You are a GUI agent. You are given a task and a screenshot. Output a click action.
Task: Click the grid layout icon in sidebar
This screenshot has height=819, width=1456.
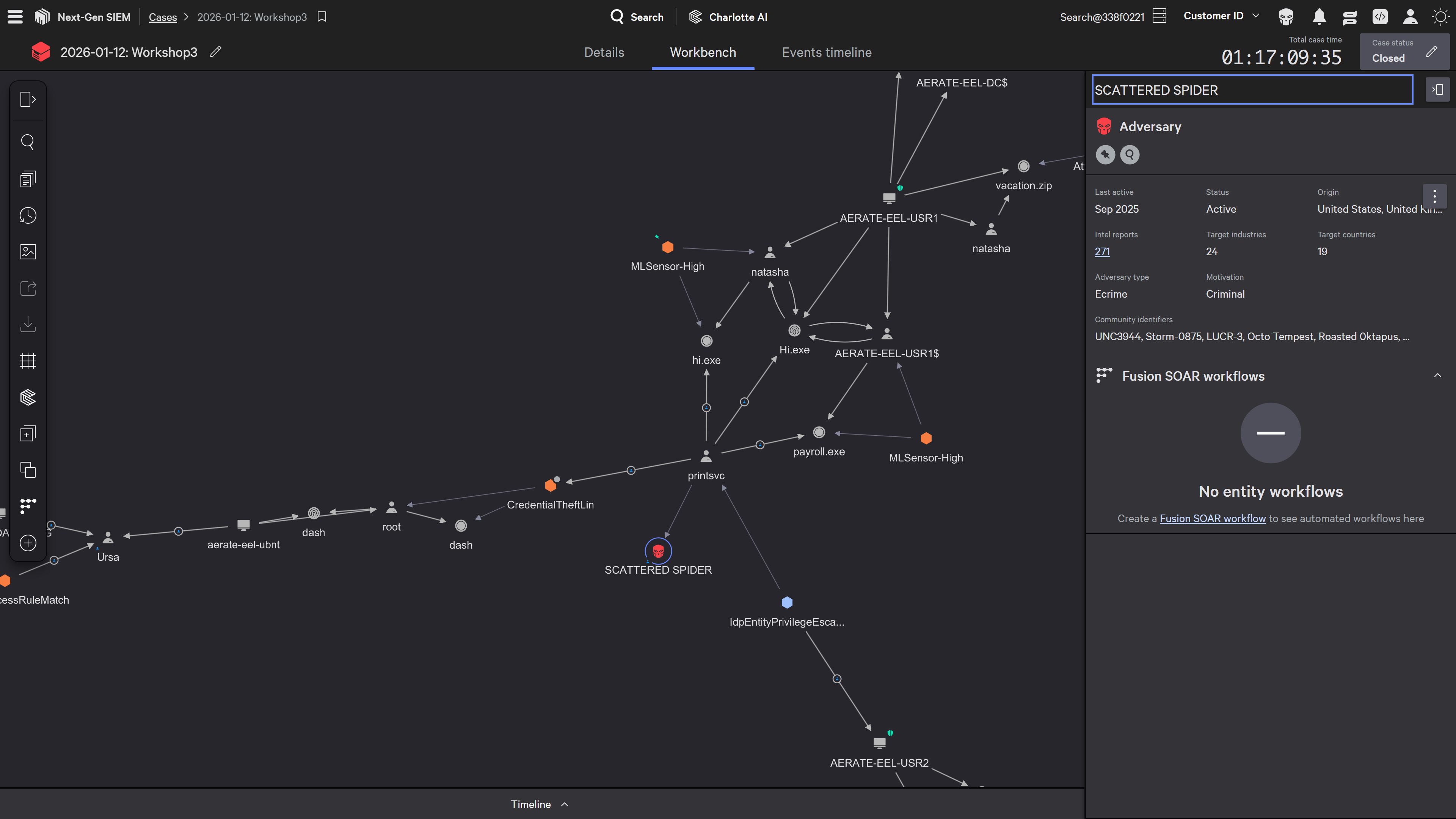(28, 361)
